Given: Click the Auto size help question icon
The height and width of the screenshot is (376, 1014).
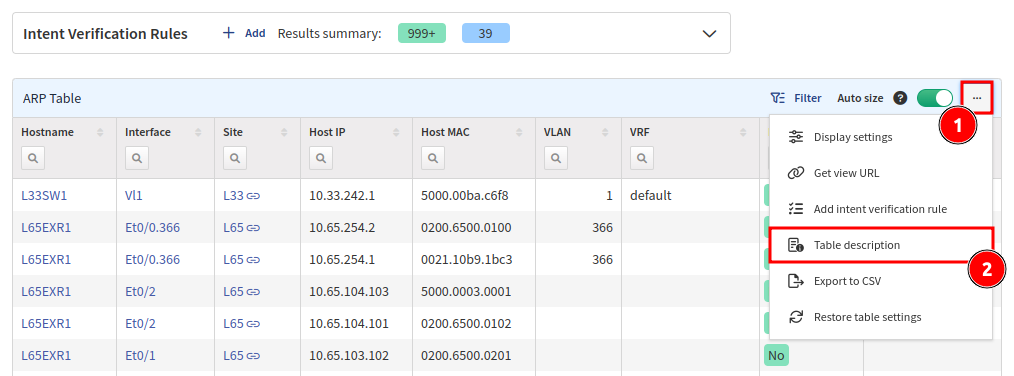Looking at the screenshot, I should [900, 98].
